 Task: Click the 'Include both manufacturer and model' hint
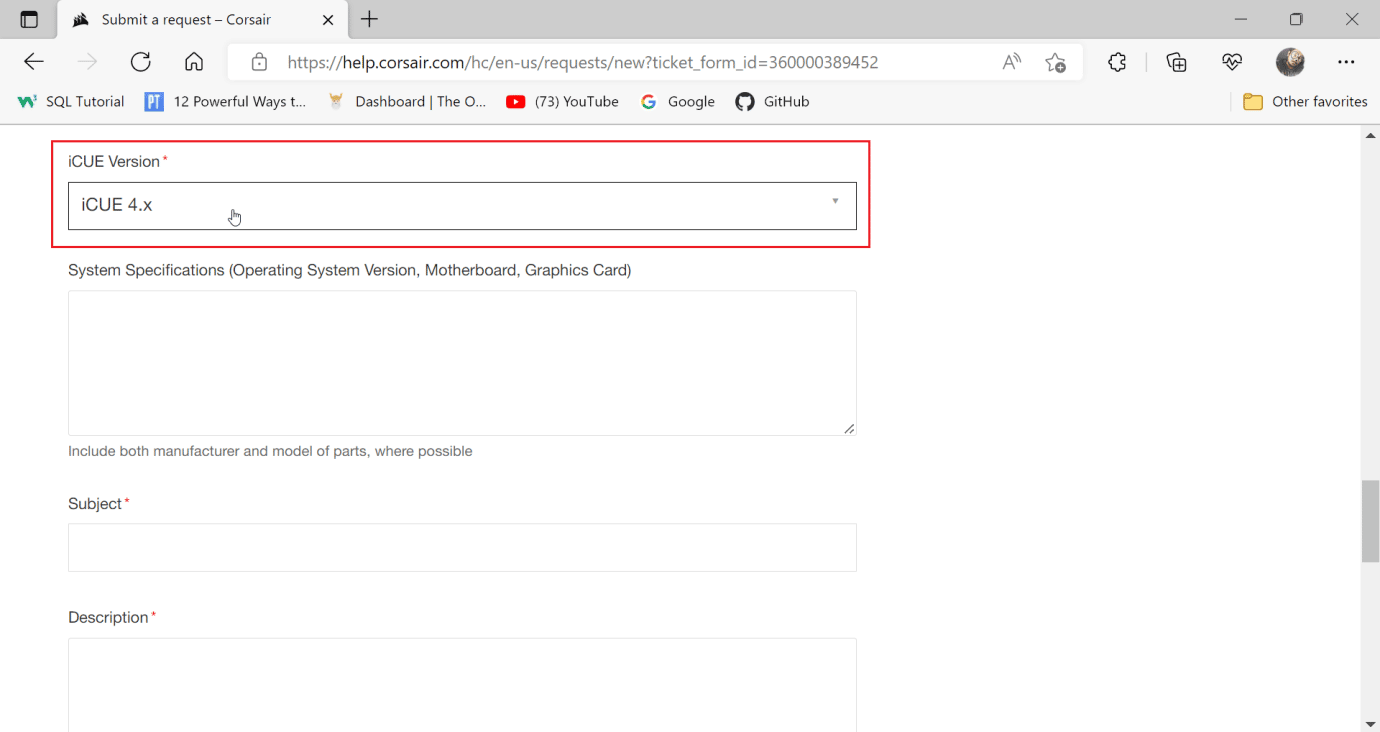tap(270, 451)
